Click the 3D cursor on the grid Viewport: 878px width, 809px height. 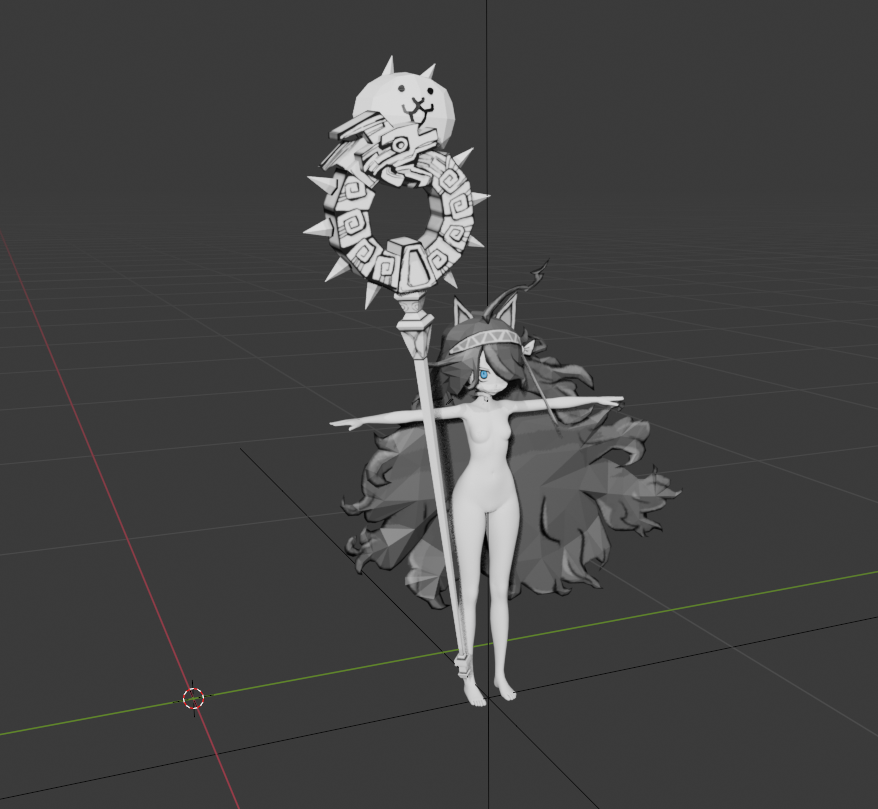194,698
